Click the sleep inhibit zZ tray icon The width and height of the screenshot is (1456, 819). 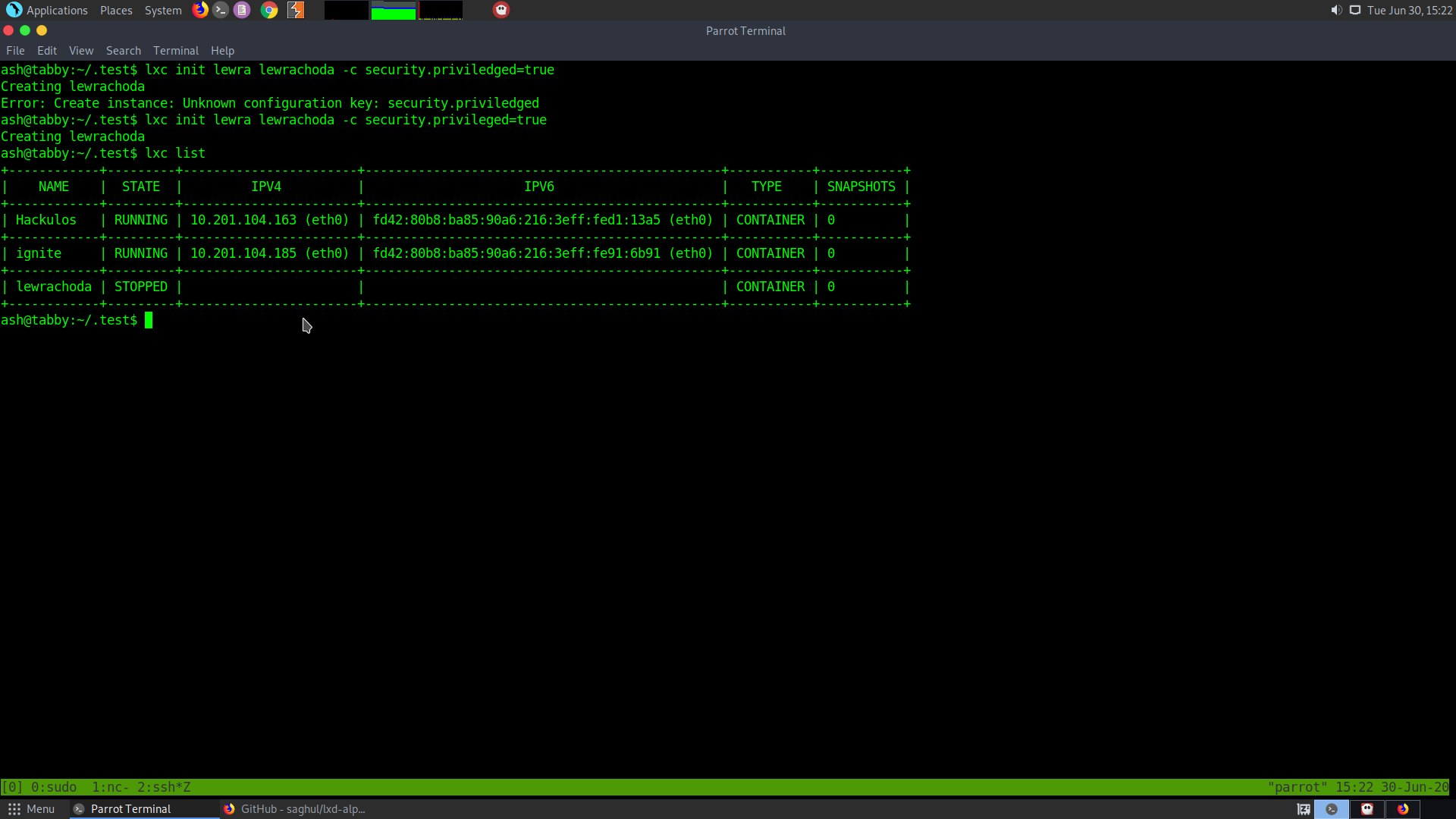[x=1304, y=809]
